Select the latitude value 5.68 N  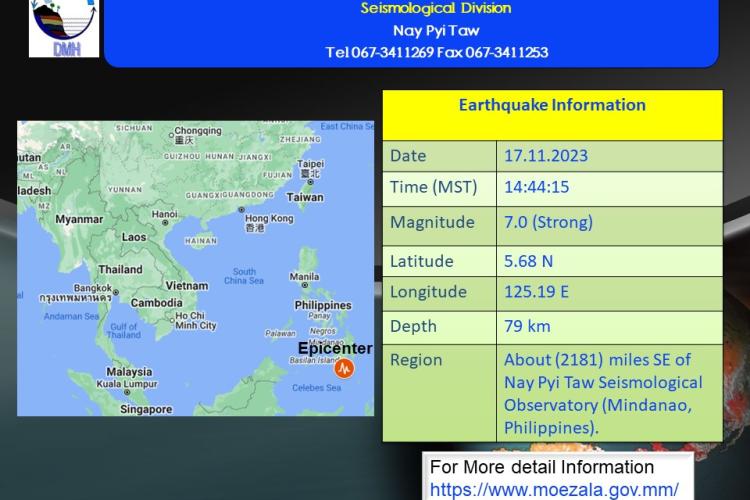[x=529, y=261]
